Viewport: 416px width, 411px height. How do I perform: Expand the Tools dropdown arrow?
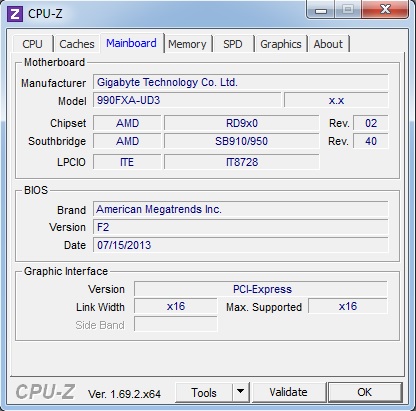tap(240, 392)
